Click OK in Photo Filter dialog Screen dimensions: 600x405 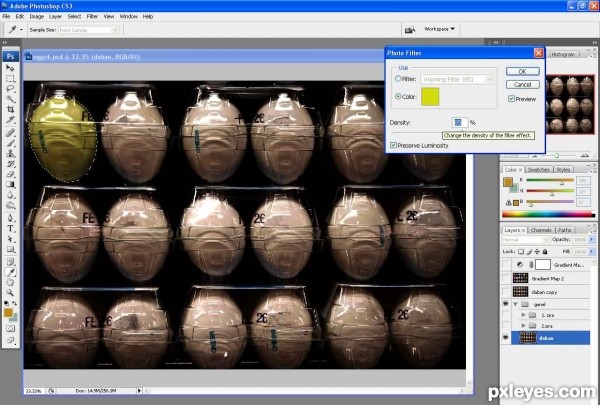point(522,71)
